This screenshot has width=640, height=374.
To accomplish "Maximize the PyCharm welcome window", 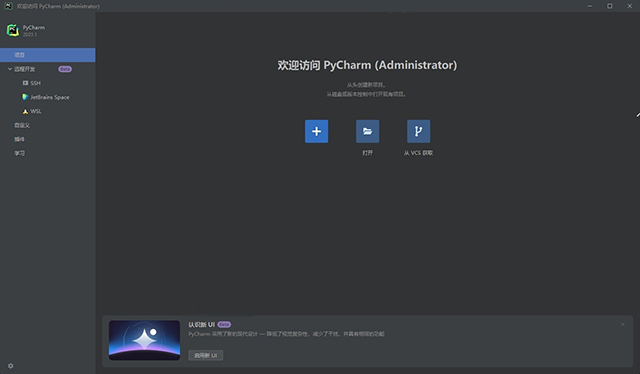I will (x=609, y=6).
